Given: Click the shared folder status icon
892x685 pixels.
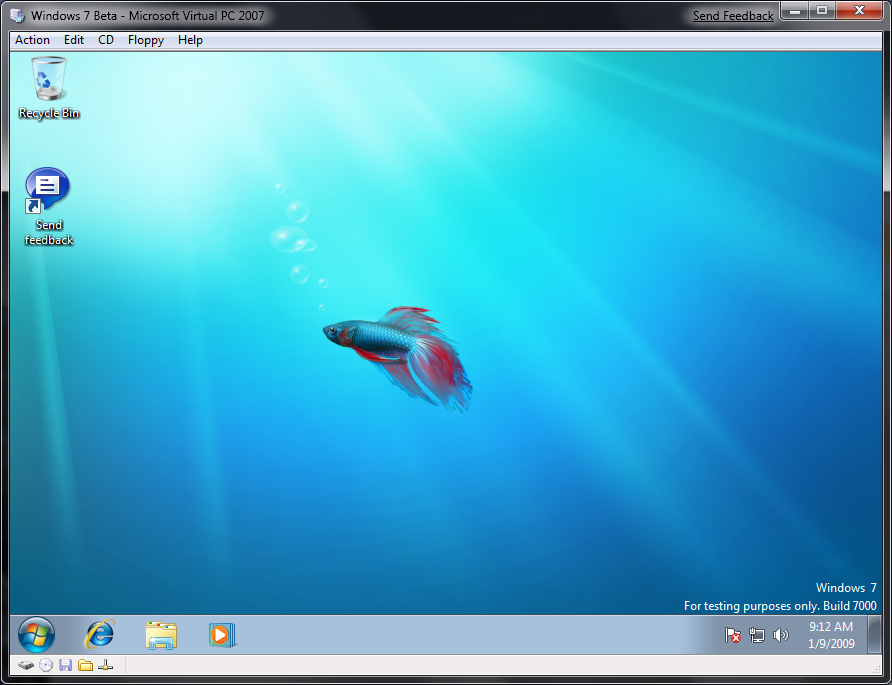Looking at the screenshot, I should point(85,665).
